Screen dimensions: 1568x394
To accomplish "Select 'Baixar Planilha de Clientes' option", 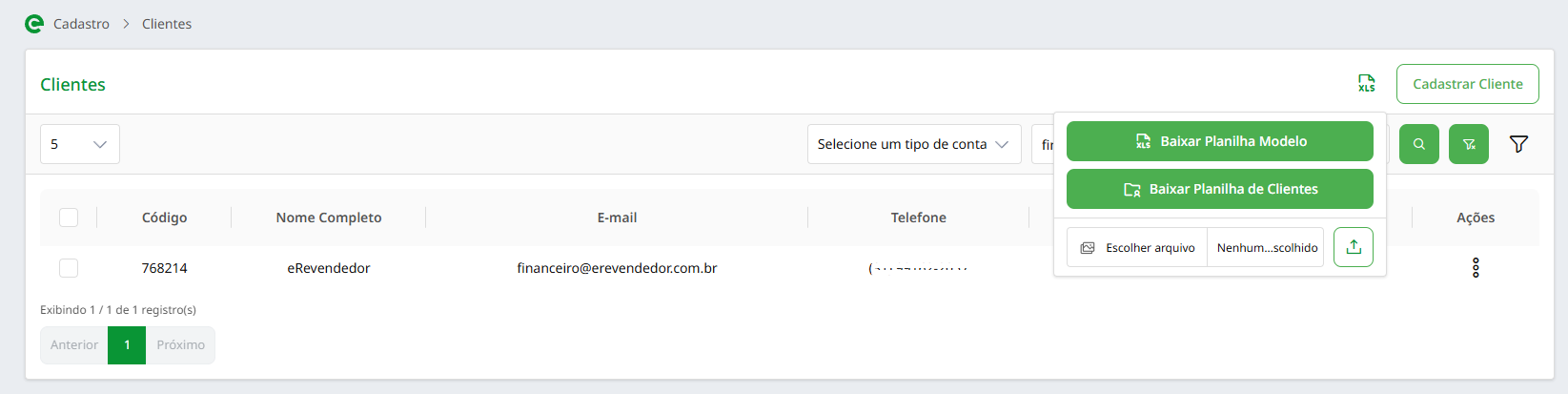I will [1219, 189].
